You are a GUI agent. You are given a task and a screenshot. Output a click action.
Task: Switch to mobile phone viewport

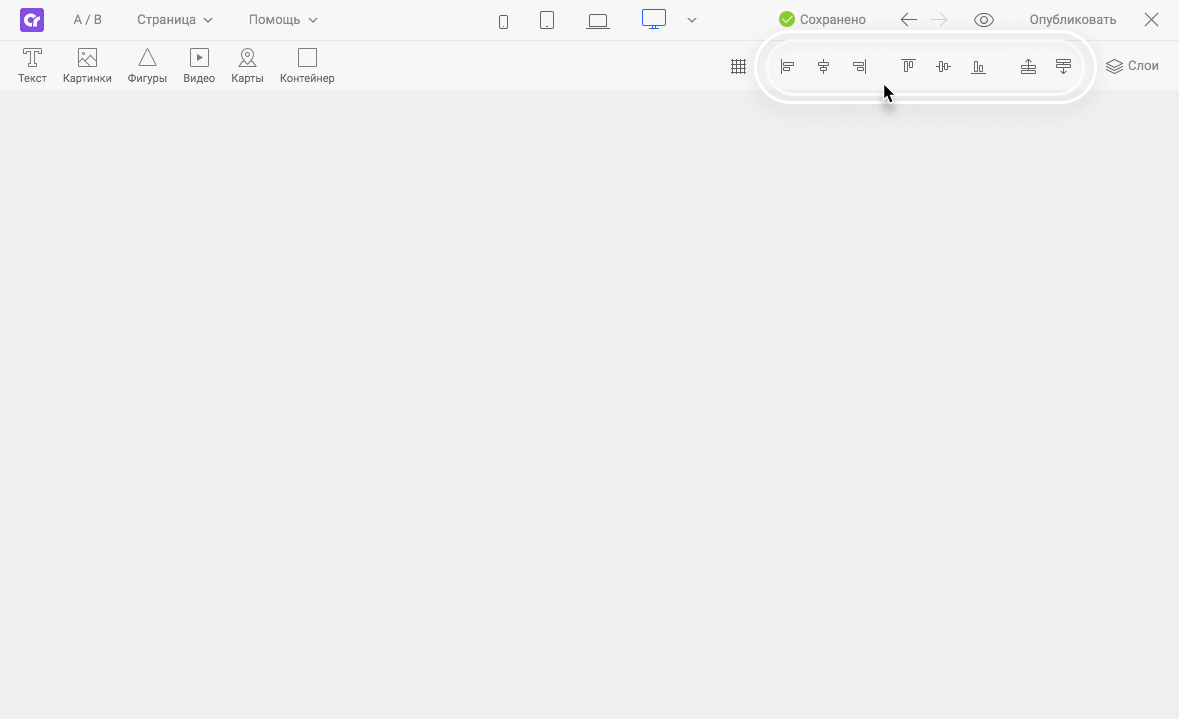pyautogui.click(x=503, y=21)
